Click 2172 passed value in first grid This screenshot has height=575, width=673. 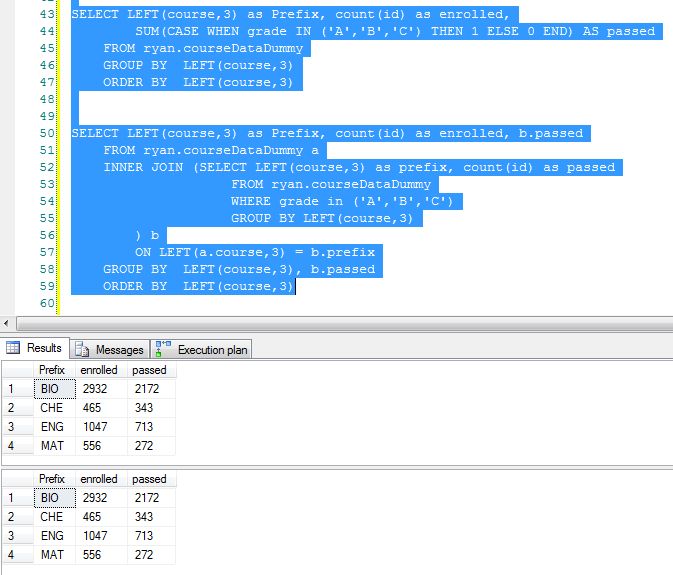151,389
